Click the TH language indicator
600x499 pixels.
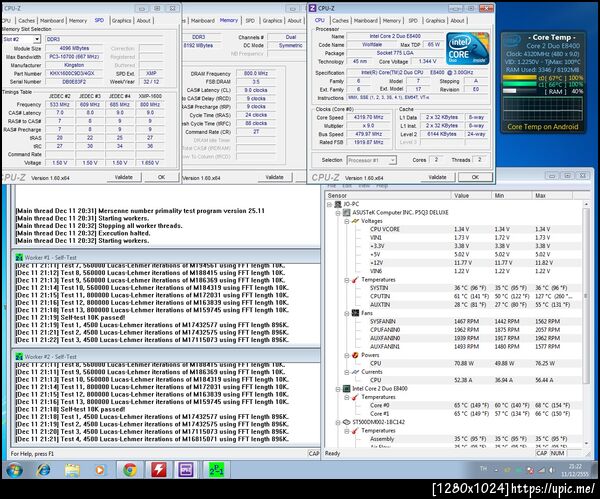(483, 468)
